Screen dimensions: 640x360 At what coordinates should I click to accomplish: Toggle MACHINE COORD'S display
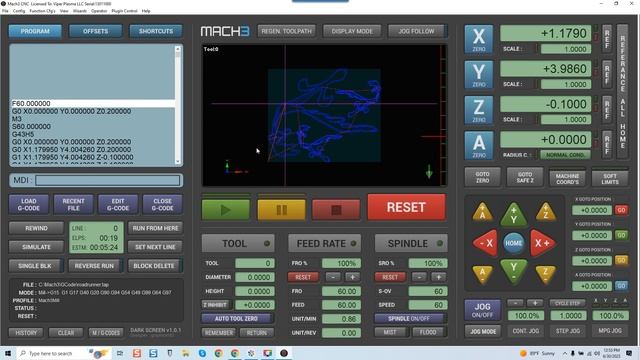click(567, 179)
